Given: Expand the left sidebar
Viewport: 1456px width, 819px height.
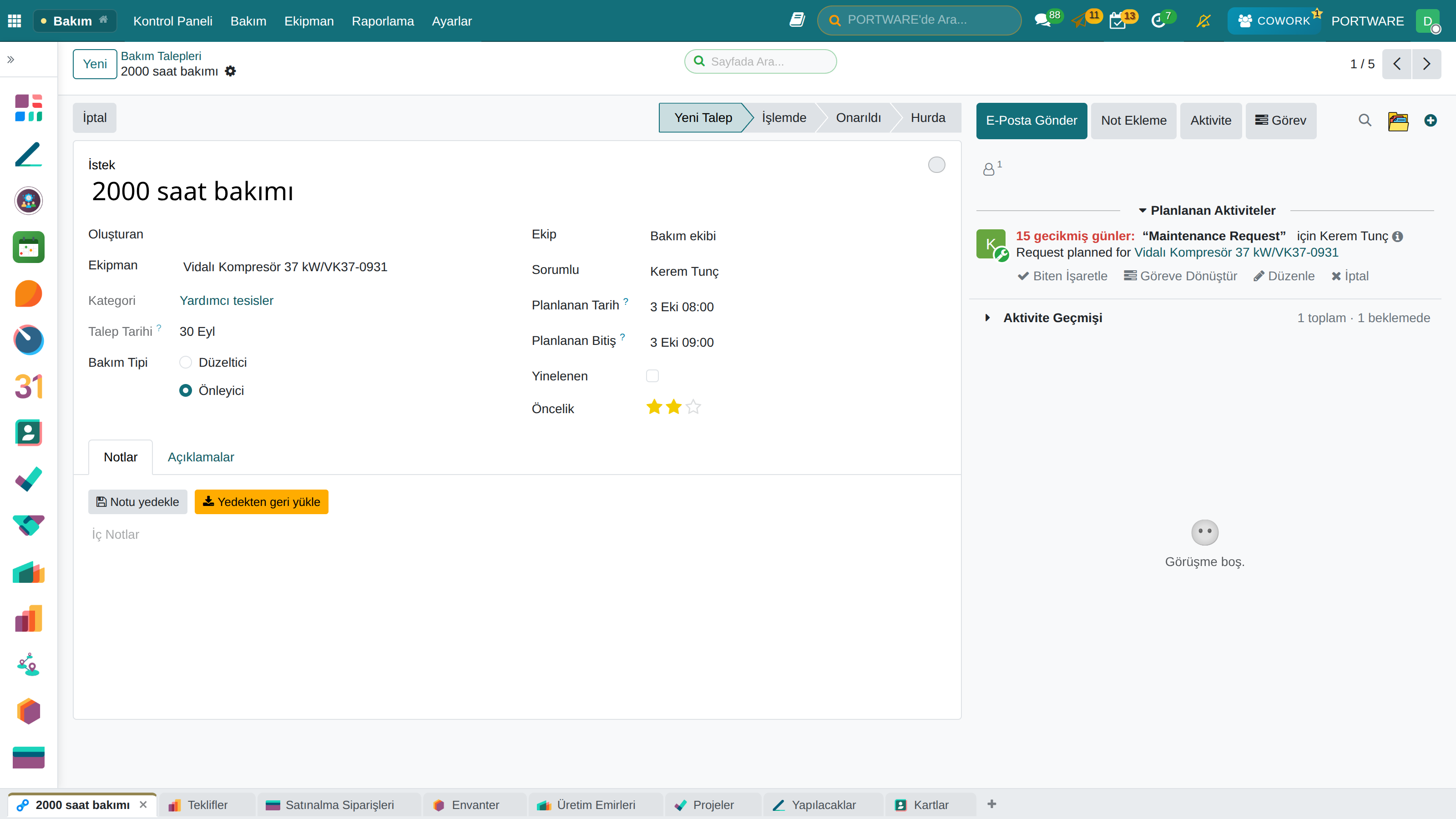Looking at the screenshot, I should [11, 59].
